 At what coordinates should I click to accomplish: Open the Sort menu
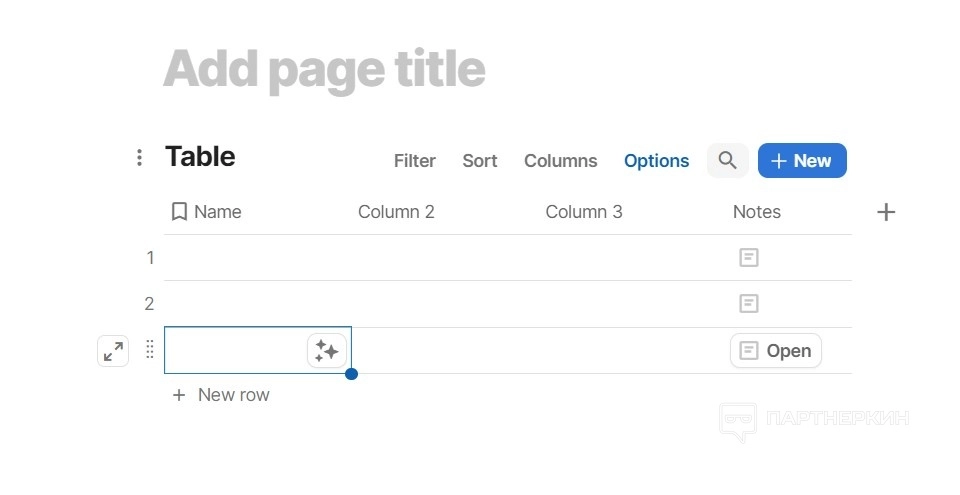click(x=479, y=161)
